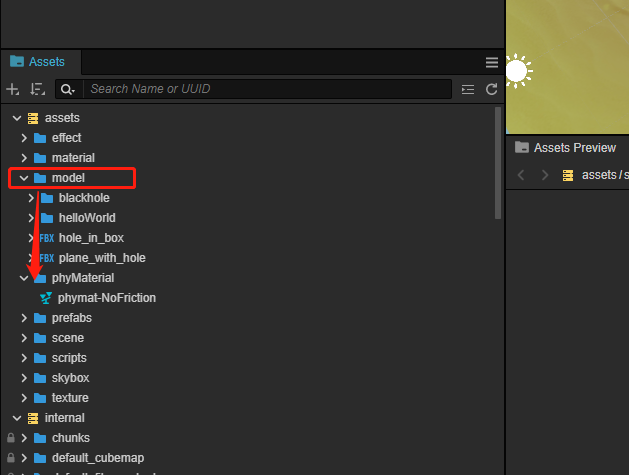
Task: Select the effect folder icon
Action: point(40,138)
